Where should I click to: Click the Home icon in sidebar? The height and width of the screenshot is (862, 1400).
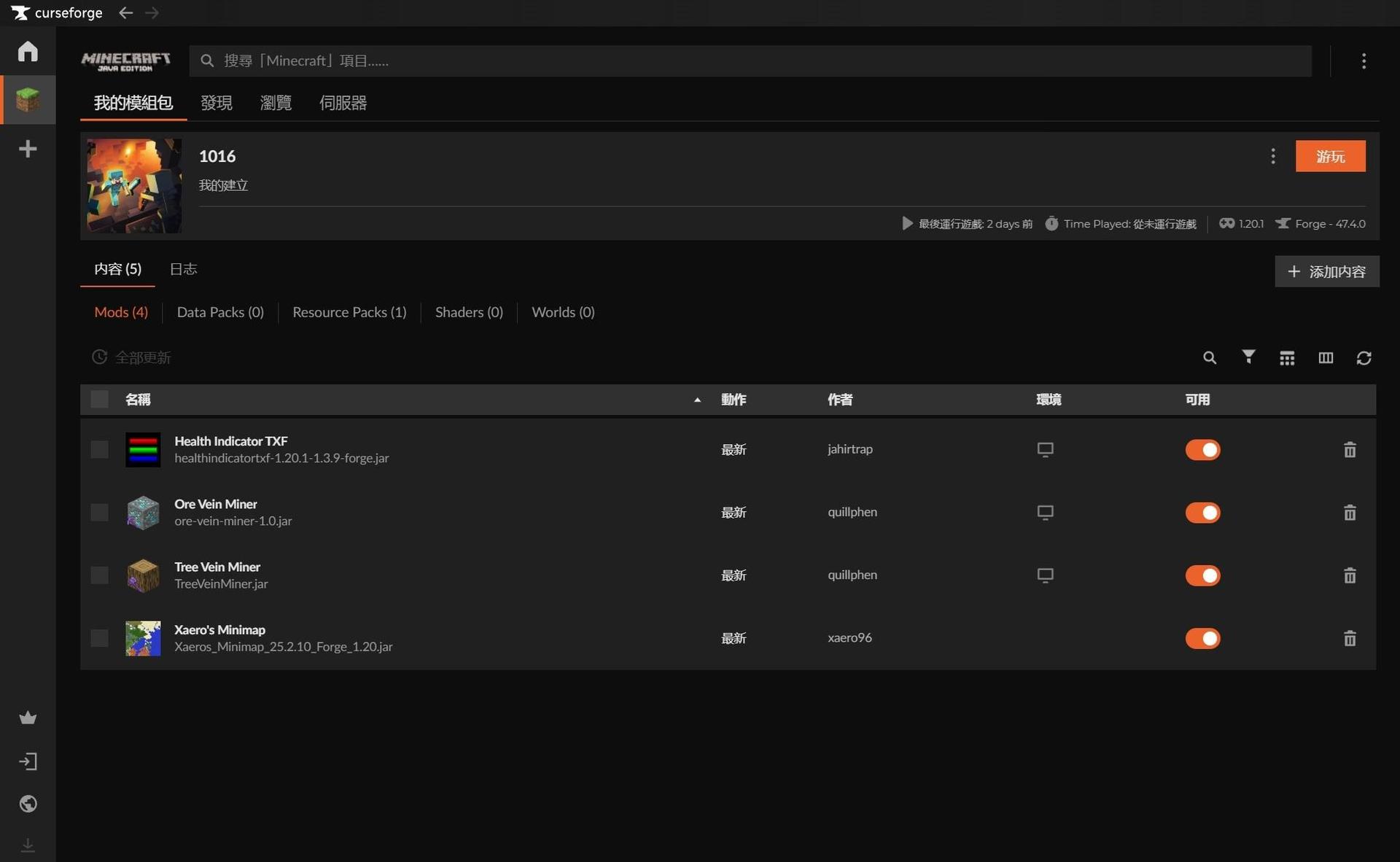(28, 51)
